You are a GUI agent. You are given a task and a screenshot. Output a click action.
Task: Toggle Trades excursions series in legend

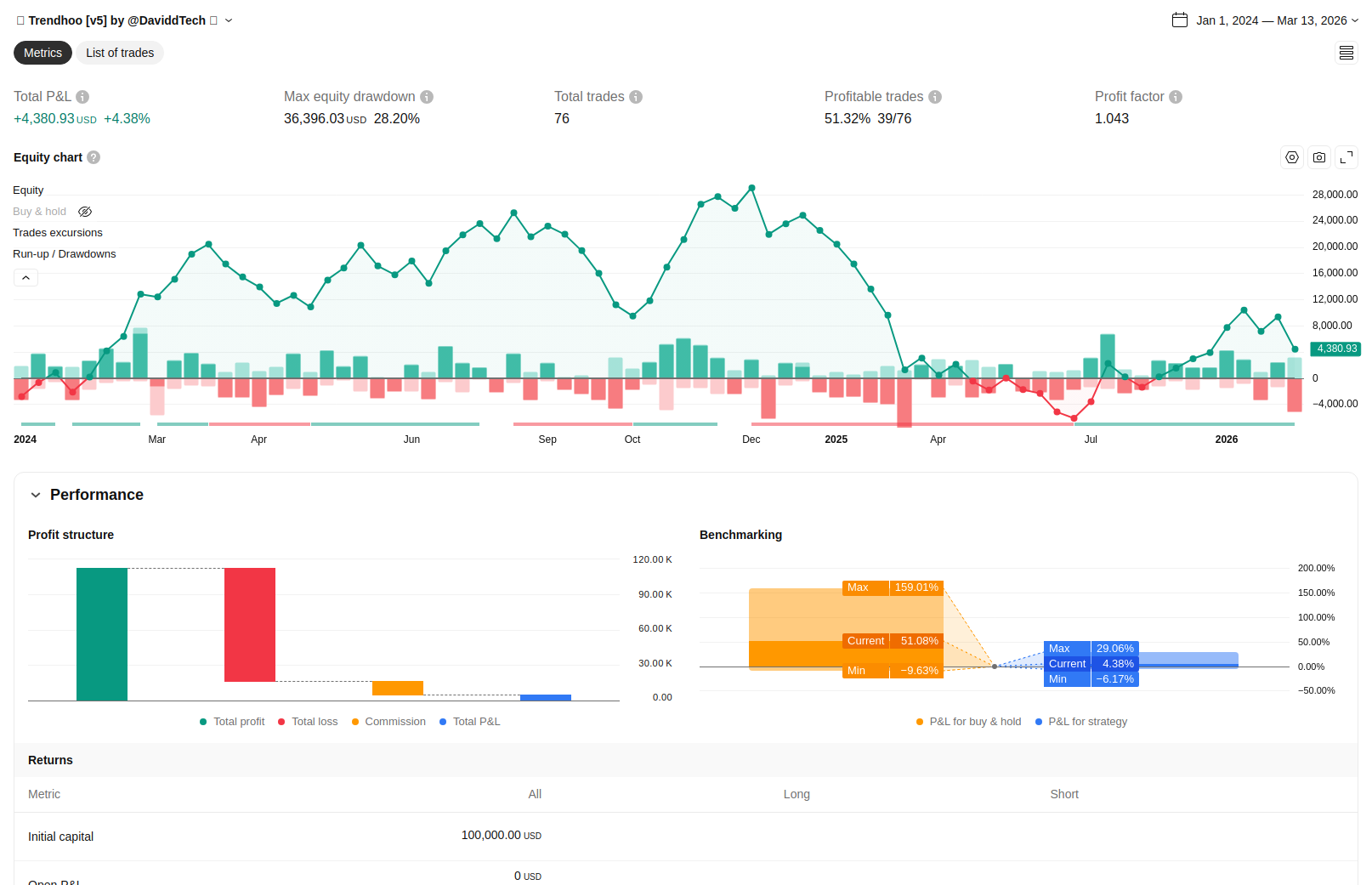(x=58, y=233)
